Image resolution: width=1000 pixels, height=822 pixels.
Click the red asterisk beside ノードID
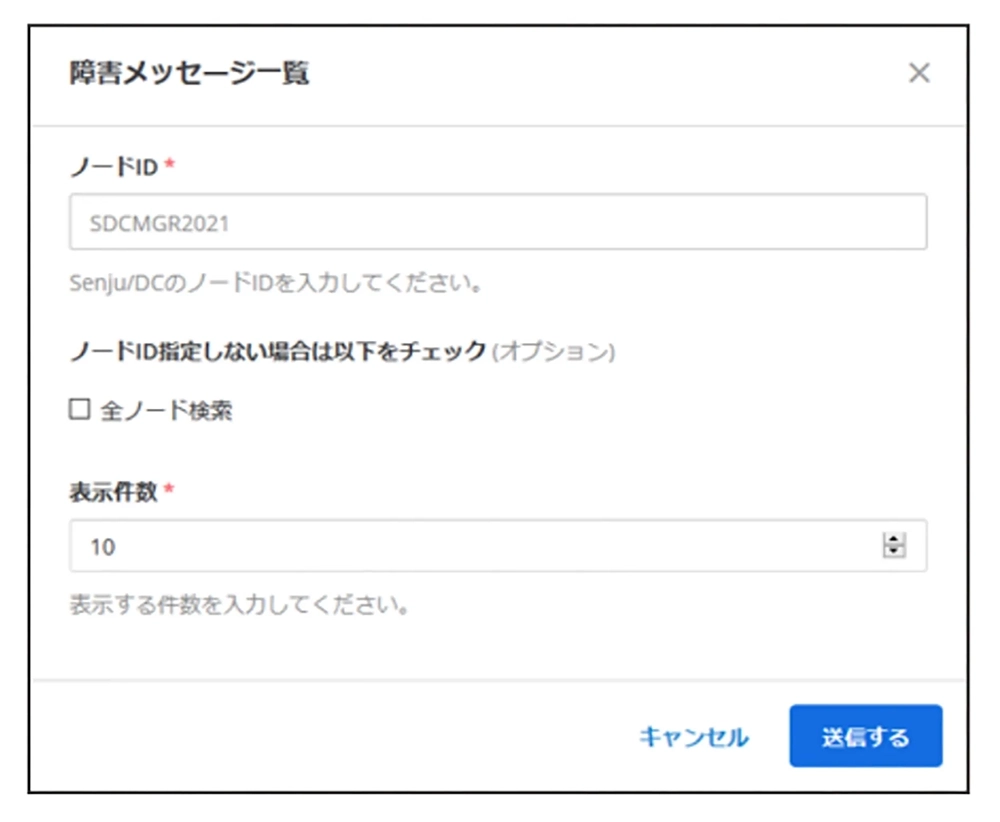(170, 164)
